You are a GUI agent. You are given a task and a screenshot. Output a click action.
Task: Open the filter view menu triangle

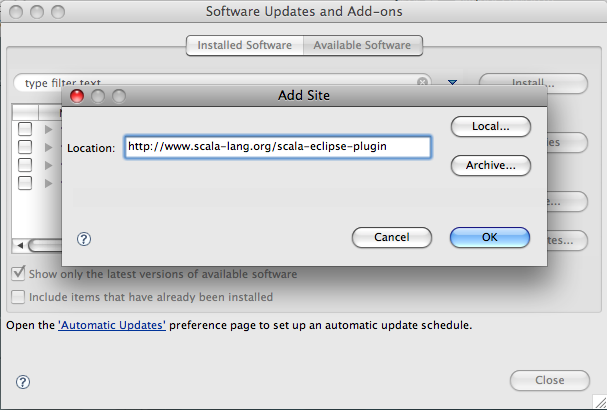452,83
